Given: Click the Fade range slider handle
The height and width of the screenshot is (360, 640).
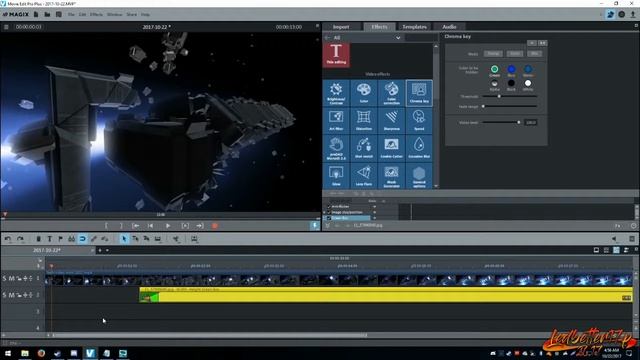Looking at the screenshot, I should 483,107.
